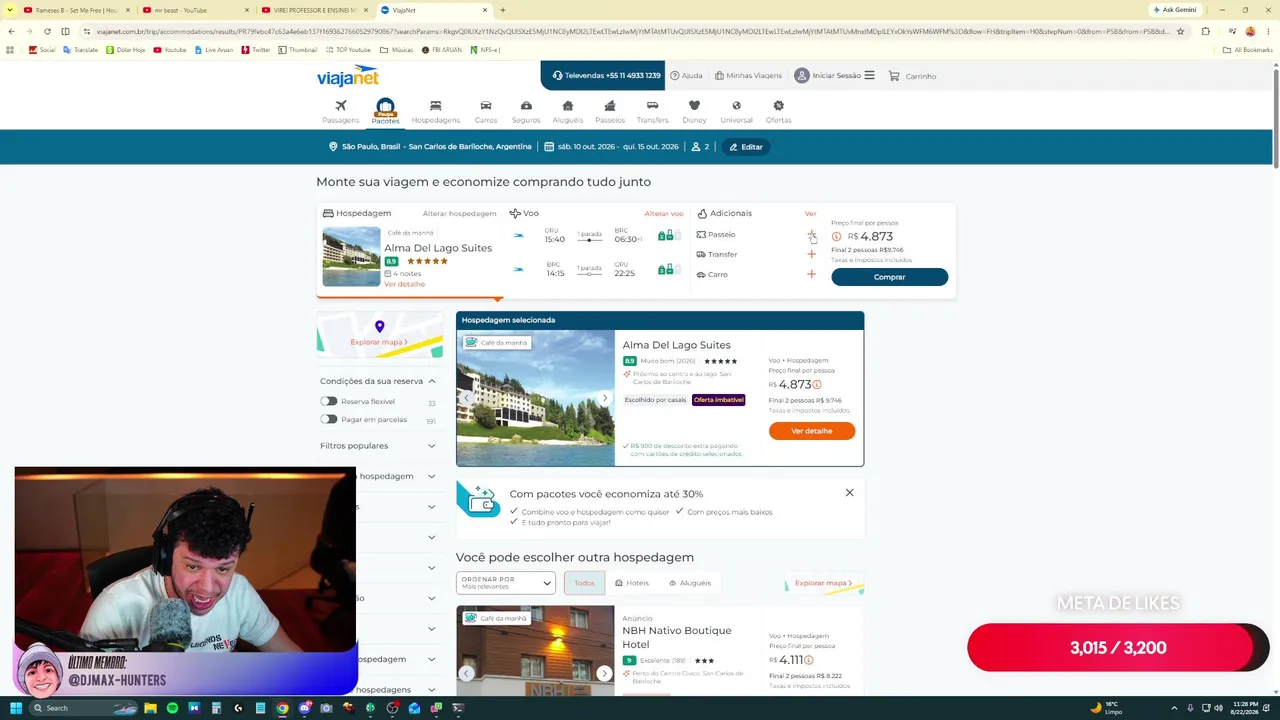Open the Explorar mapa preview in sidebar
1280x720 pixels.
(x=379, y=335)
